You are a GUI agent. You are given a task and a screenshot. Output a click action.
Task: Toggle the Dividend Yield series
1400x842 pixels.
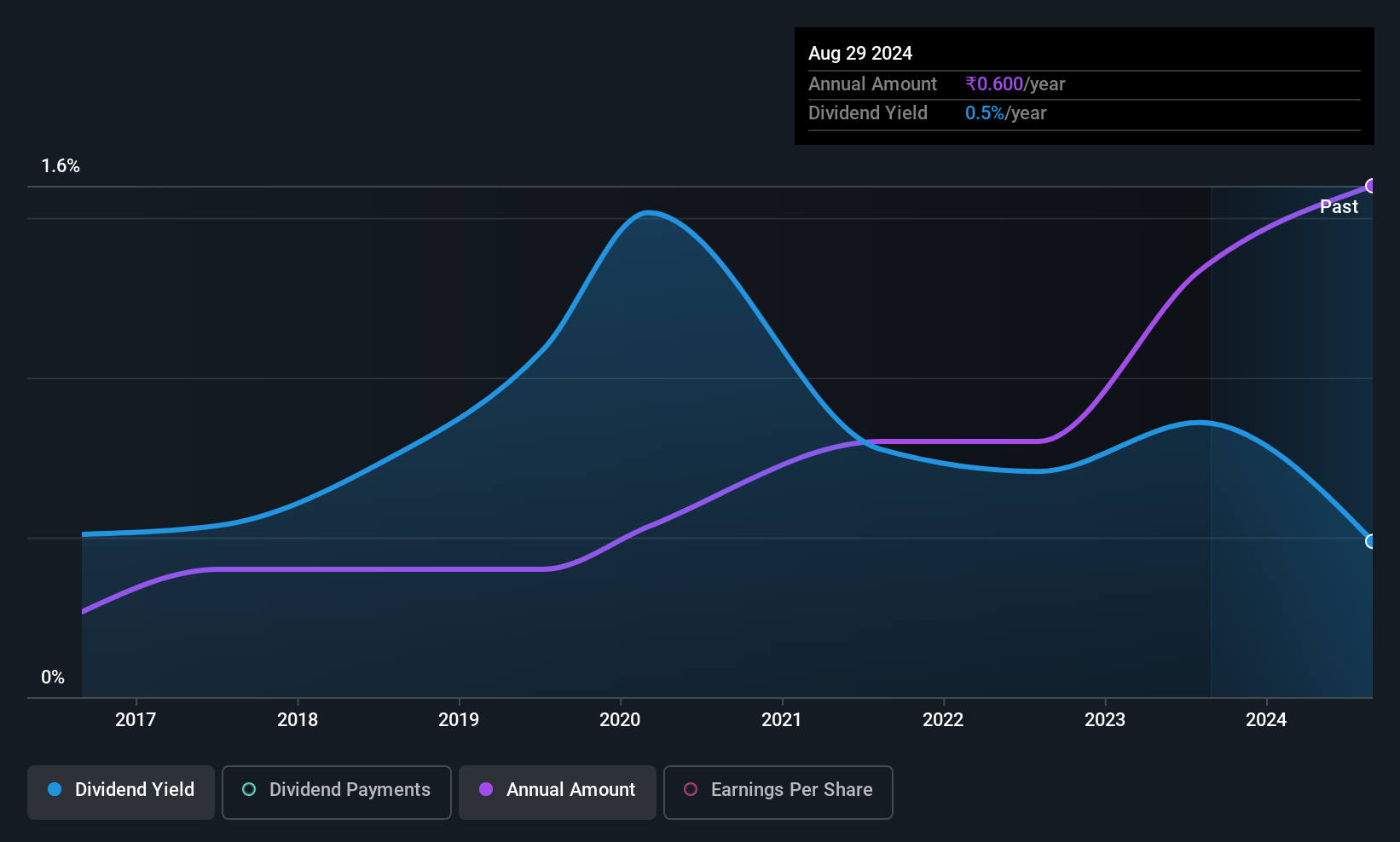(x=121, y=793)
